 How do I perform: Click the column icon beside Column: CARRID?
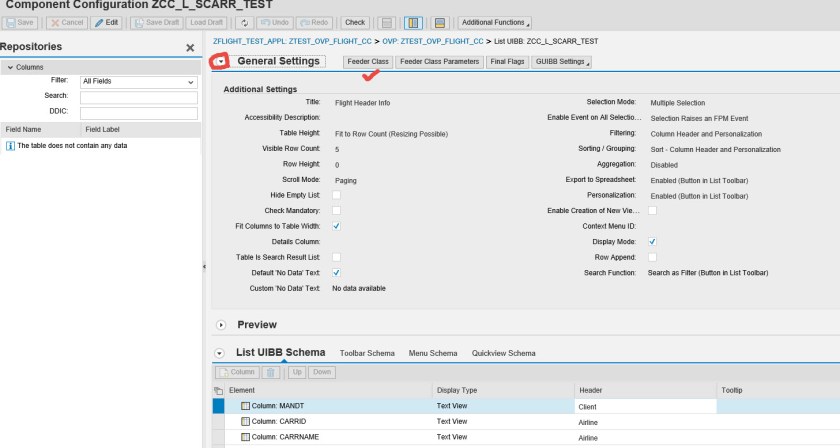pyautogui.click(x=245, y=422)
